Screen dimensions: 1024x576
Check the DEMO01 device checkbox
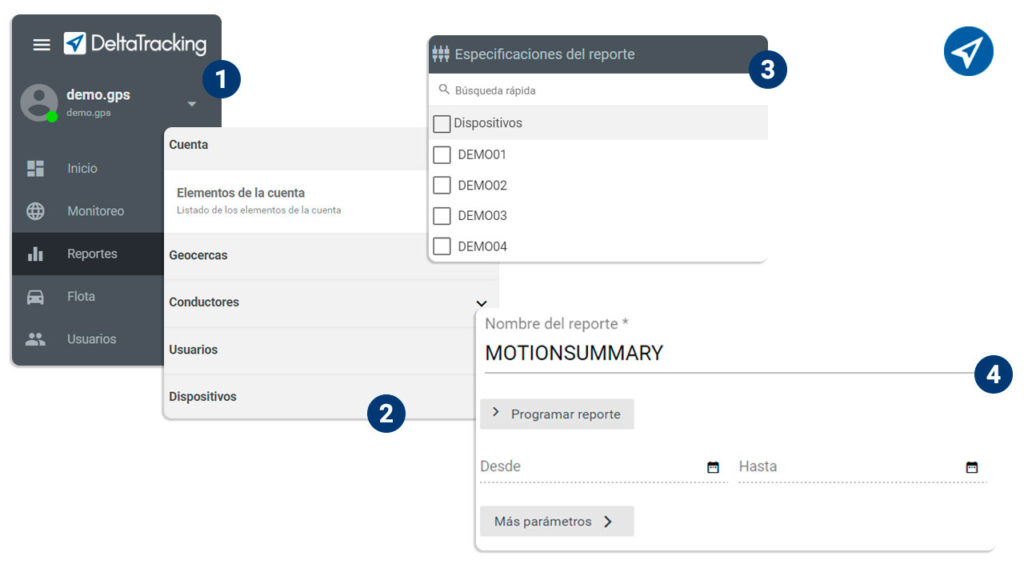[442, 155]
